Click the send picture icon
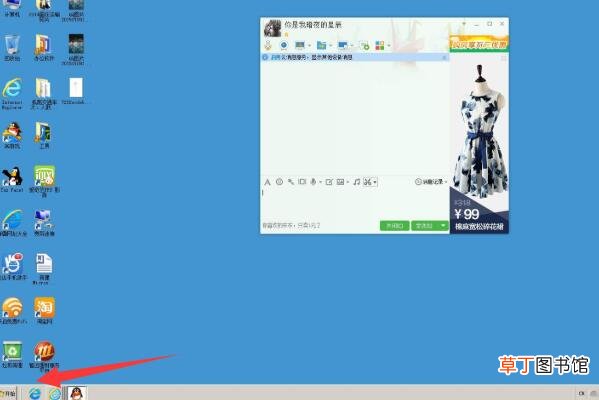Viewport: 599px width, 400px height. coord(340,182)
